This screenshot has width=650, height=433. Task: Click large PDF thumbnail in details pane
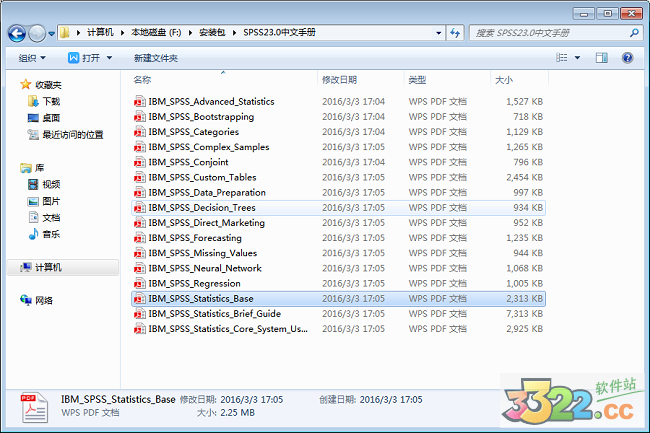click(x=34, y=408)
